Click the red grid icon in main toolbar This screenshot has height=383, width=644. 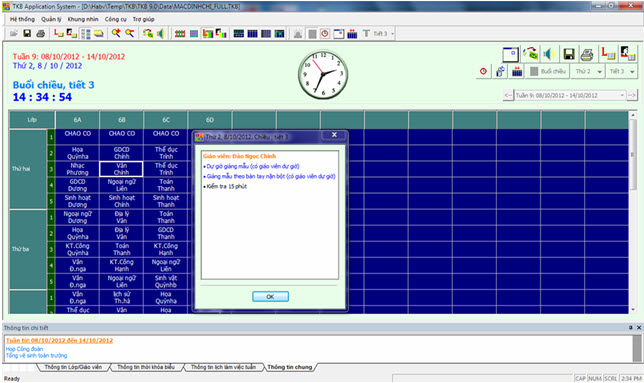tap(180, 34)
